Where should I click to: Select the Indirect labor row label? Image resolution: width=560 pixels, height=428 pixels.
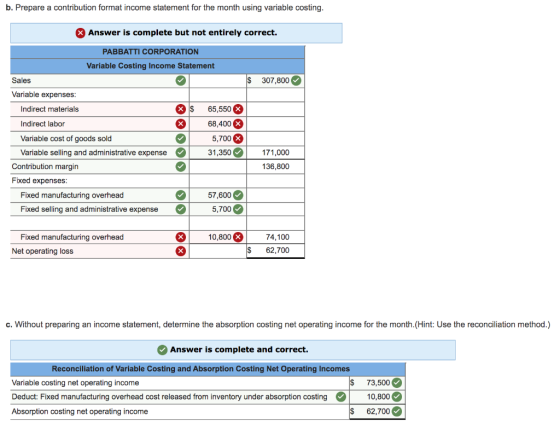(42, 124)
